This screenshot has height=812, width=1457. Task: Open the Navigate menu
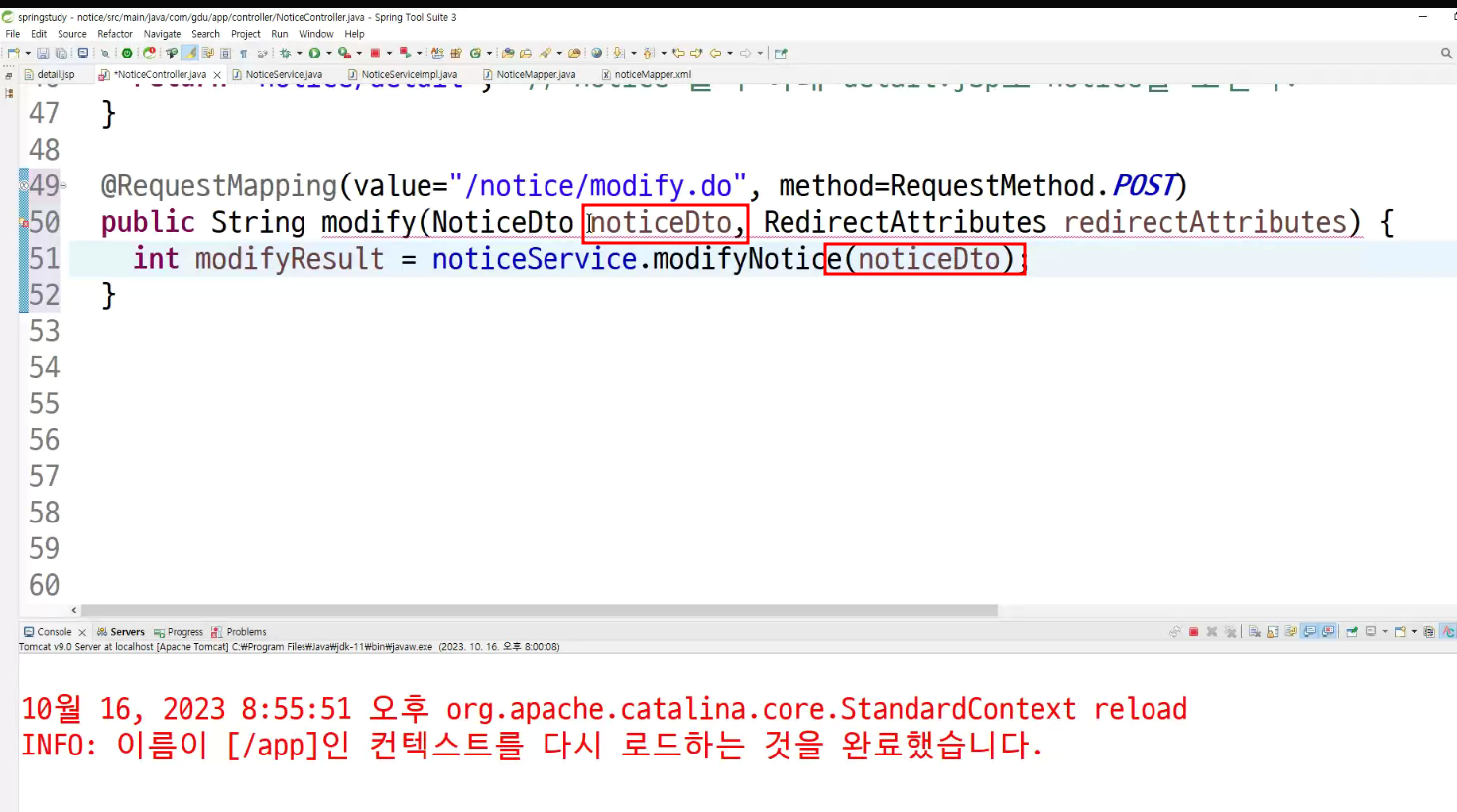click(x=162, y=34)
